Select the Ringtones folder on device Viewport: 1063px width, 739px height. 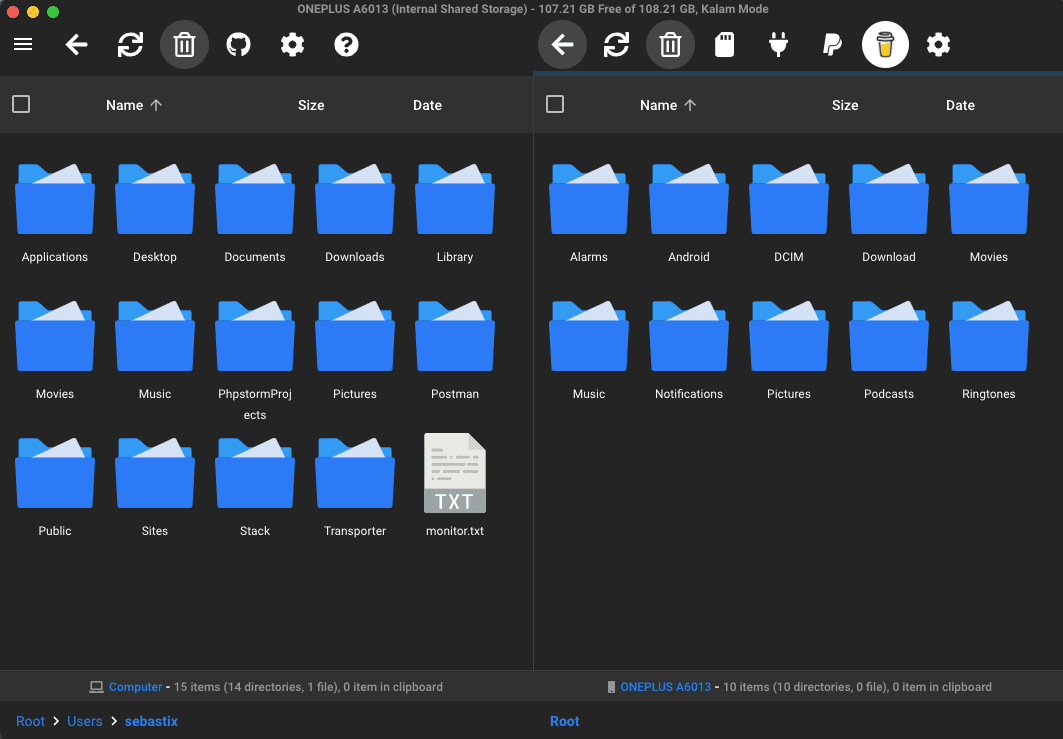click(x=988, y=351)
